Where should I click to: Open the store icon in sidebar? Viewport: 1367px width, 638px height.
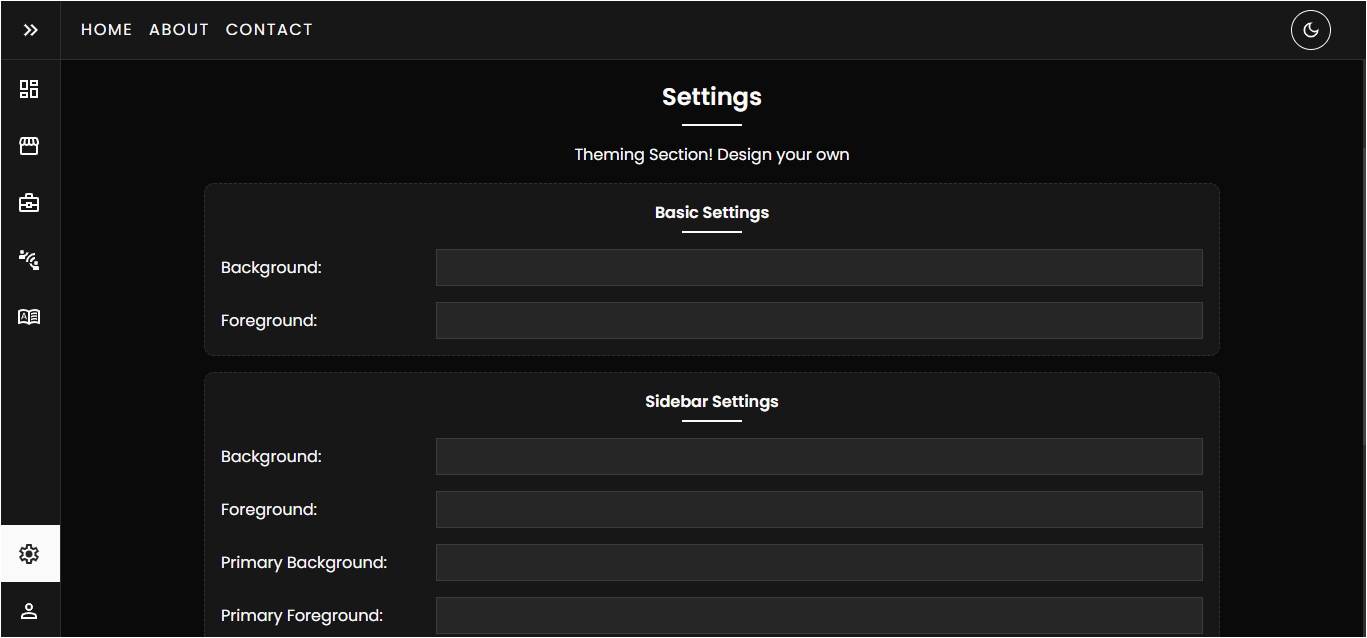coord(29,146)
